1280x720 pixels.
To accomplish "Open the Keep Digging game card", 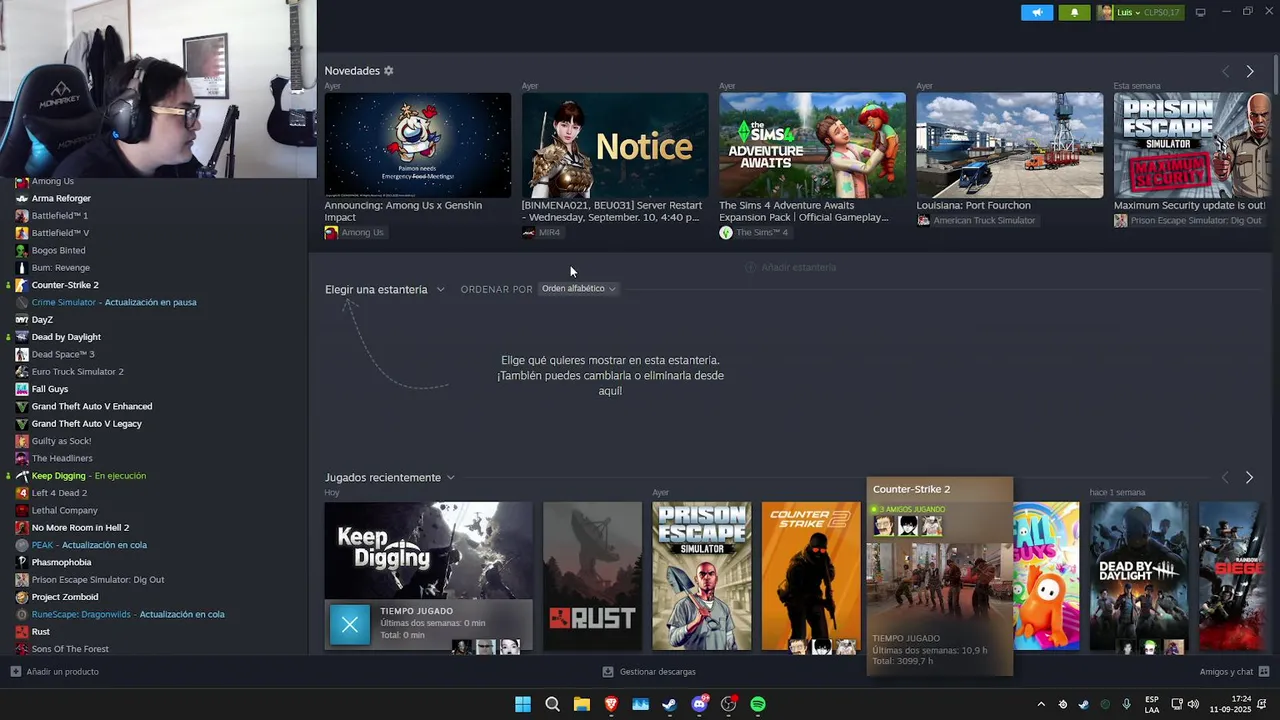I will [429, 550].
